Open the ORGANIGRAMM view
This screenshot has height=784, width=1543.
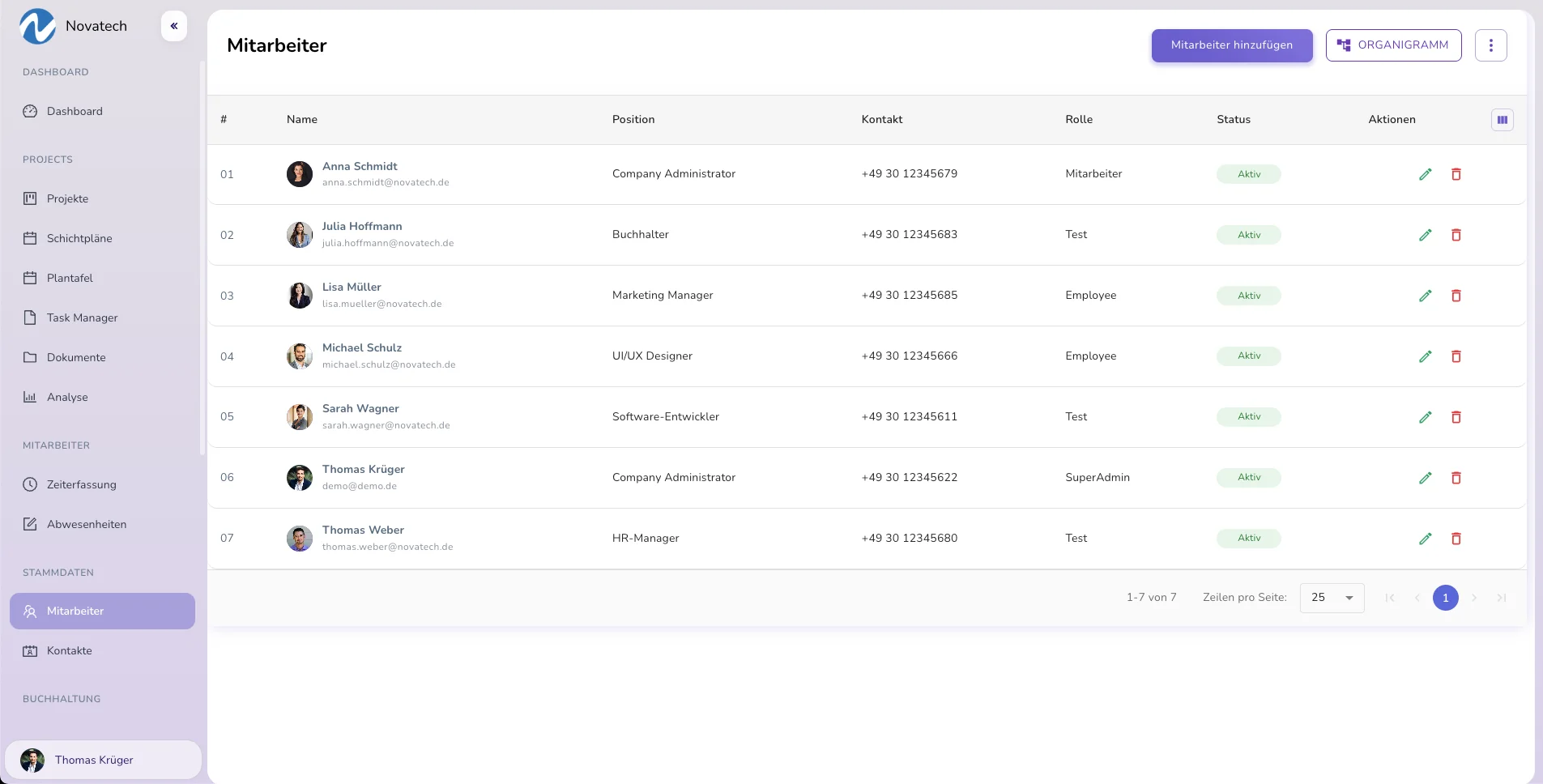coord(1393,45)
